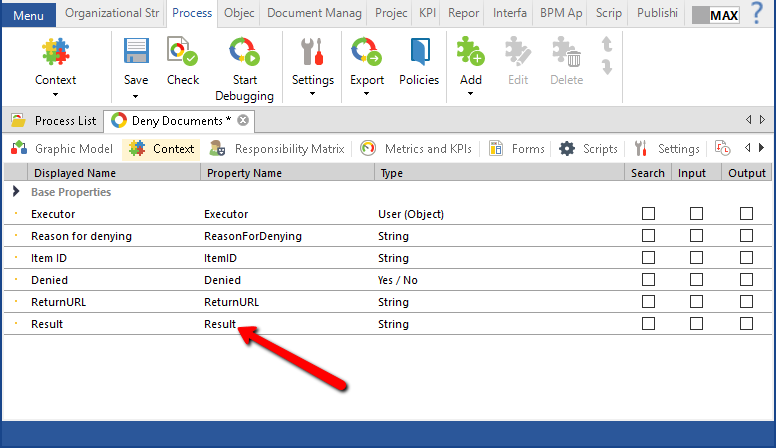
Task: Click the Export icon
Action: 367,53
